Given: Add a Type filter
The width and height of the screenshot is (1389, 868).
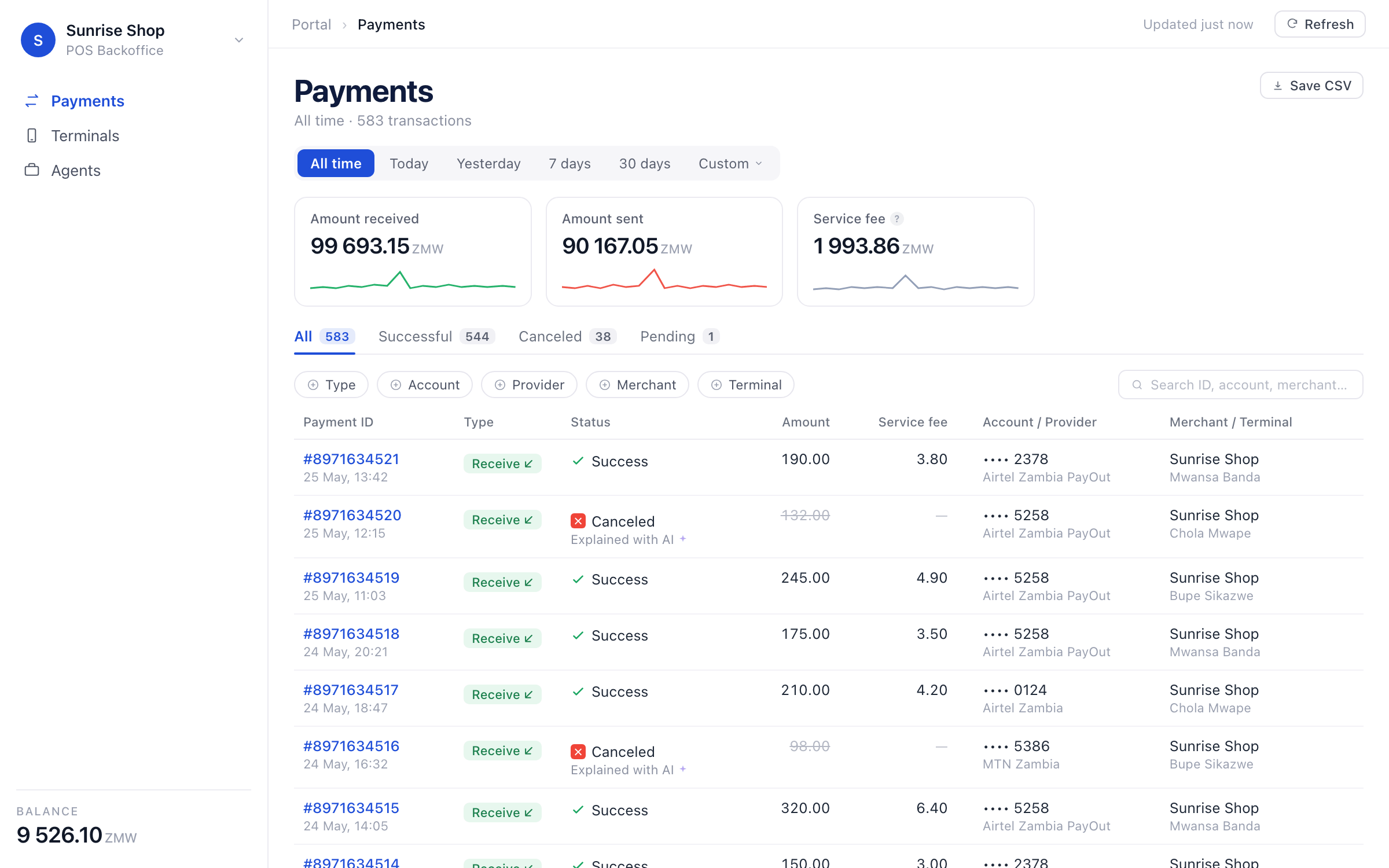Looking at the screenshot, I should click(331, 385).
